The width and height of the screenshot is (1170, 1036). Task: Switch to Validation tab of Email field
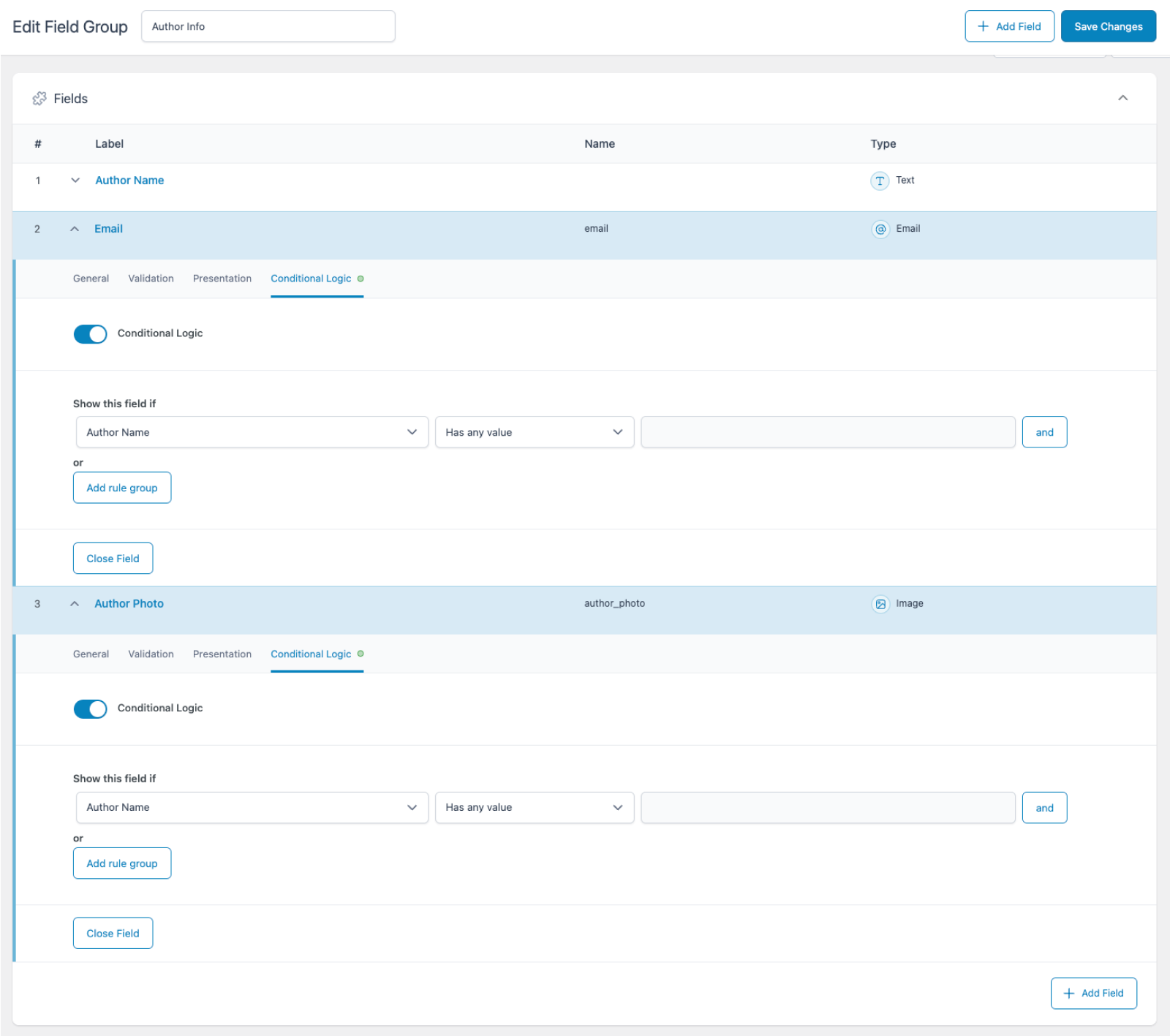pyautogui.click(x=151, y=278)
